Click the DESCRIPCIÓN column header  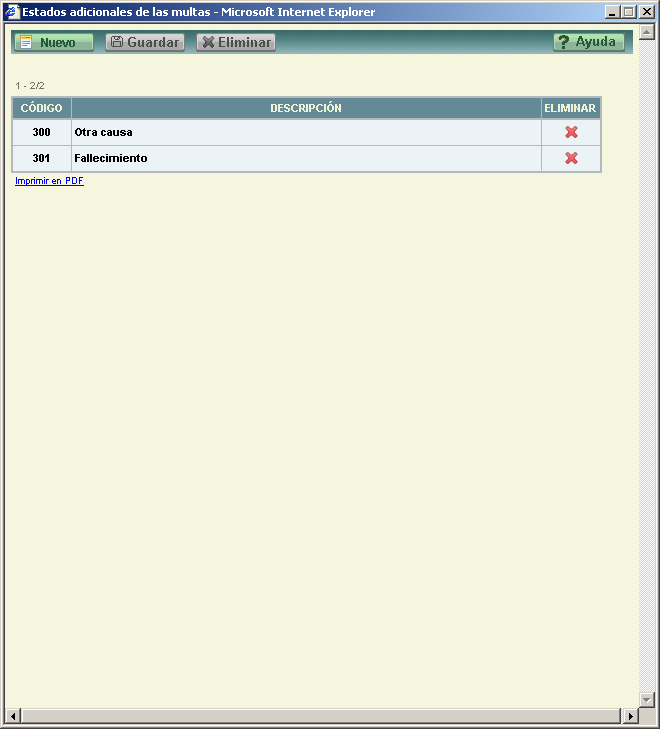(x=306, y=108)
